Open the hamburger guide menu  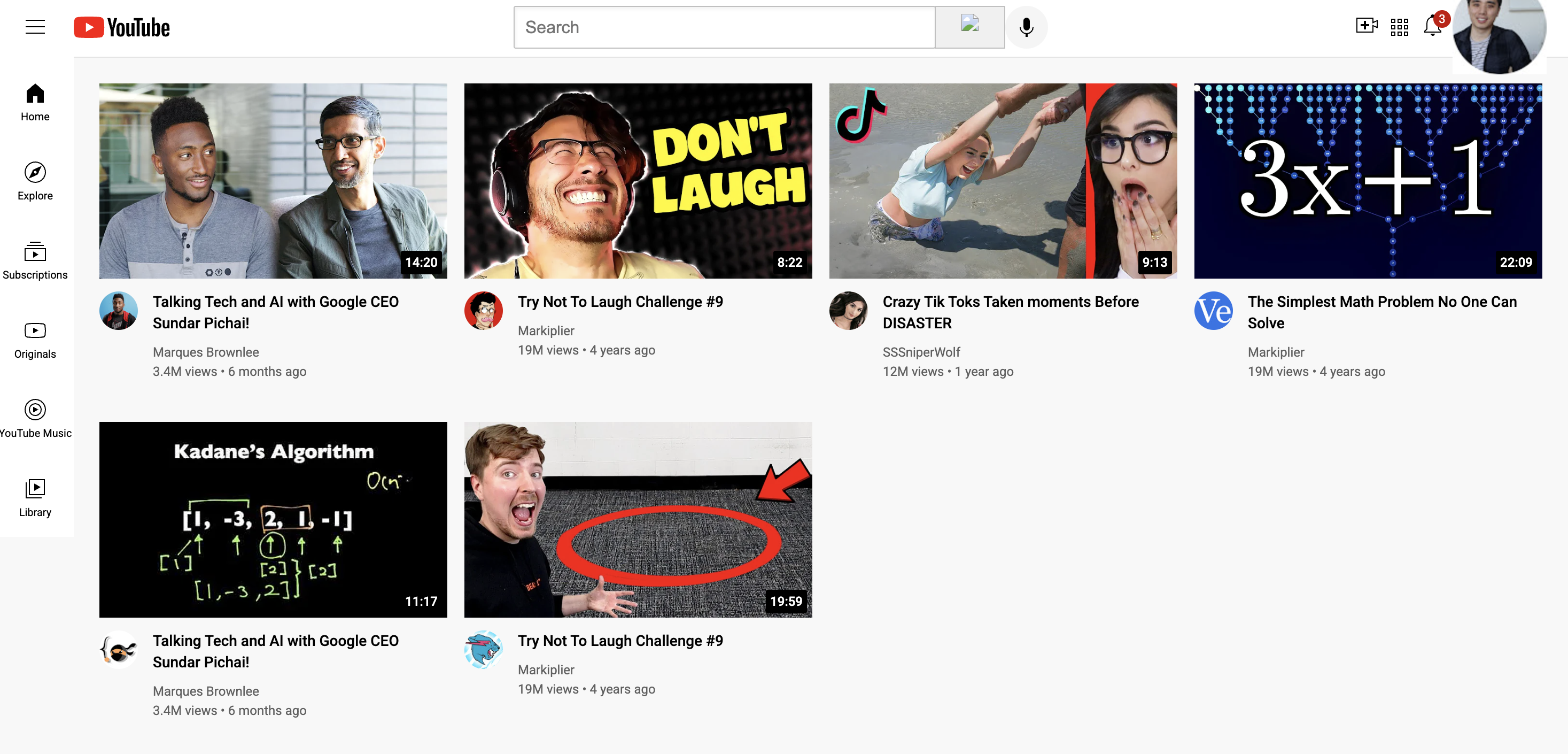pyautogui.click(x=35, y=27)
